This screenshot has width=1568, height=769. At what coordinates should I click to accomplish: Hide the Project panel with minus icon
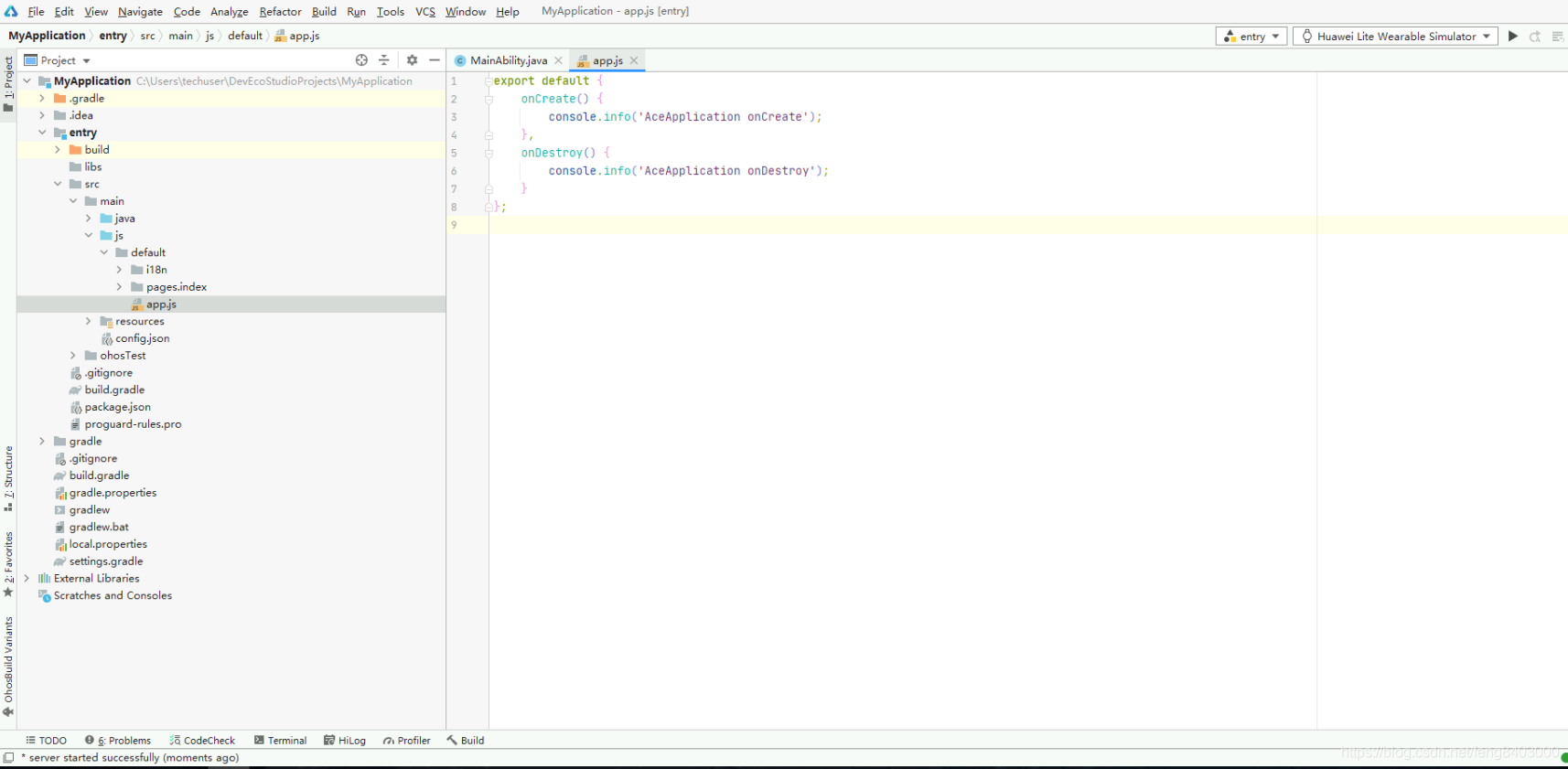click(435, 60)
